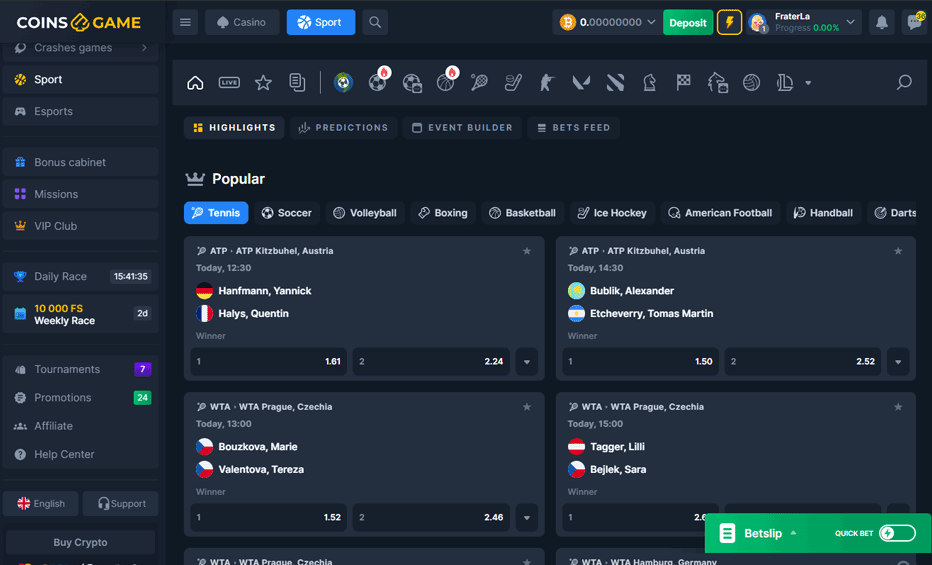Select the chess knight icon
The width and height of the screenshot is (932, 565).
click(x=649, y=83)
